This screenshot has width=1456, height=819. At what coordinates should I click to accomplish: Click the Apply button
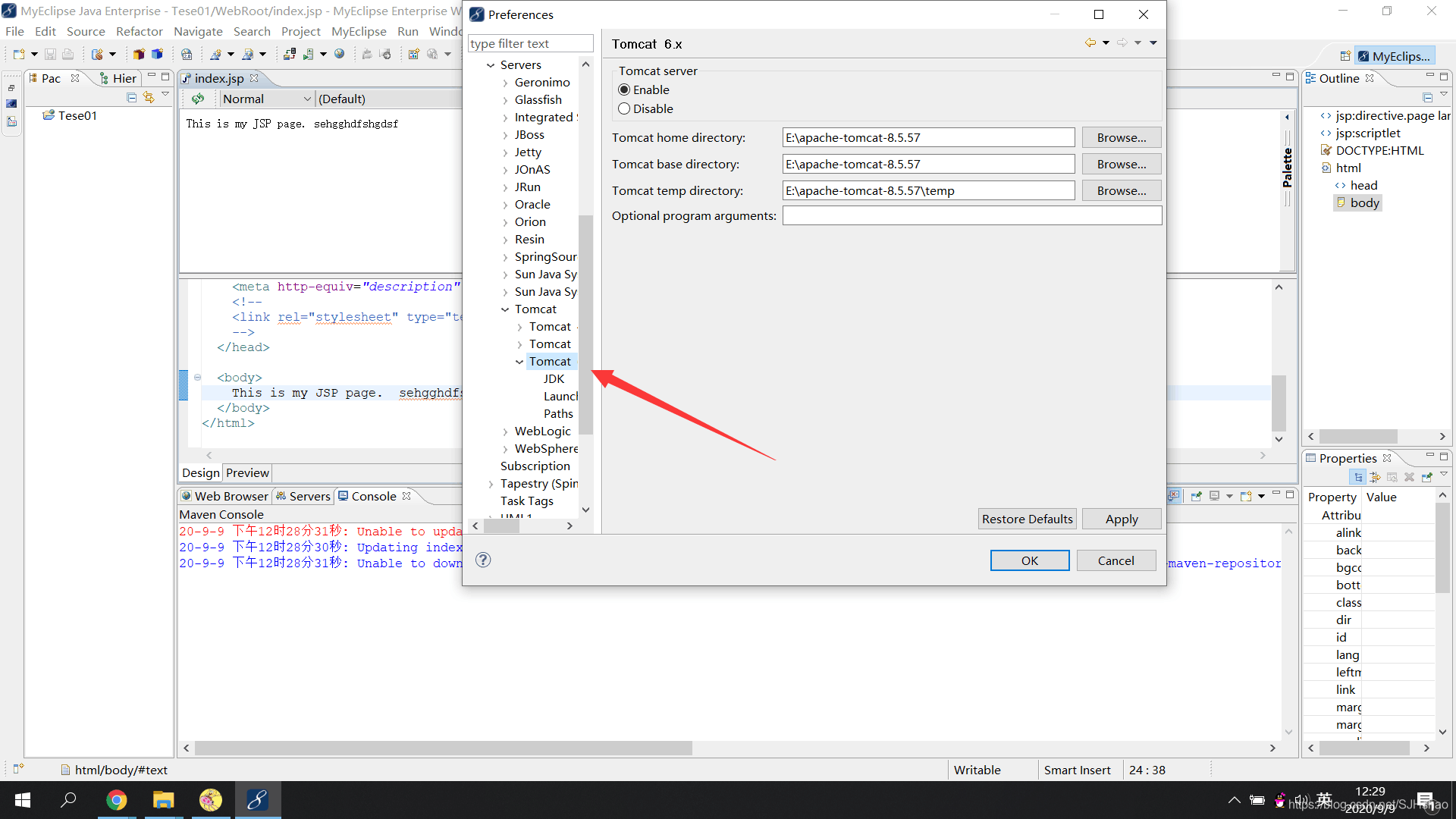click(1122, 519)
